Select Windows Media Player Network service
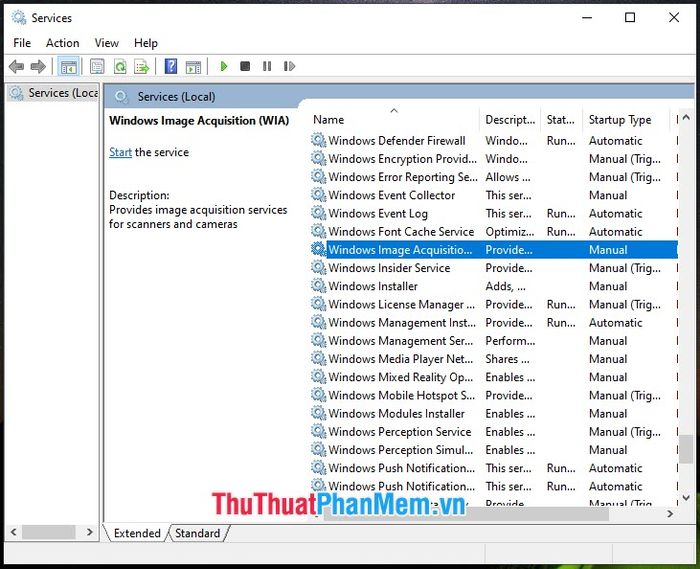The height and width of the screenshot is (569, 700). (493, 359)
